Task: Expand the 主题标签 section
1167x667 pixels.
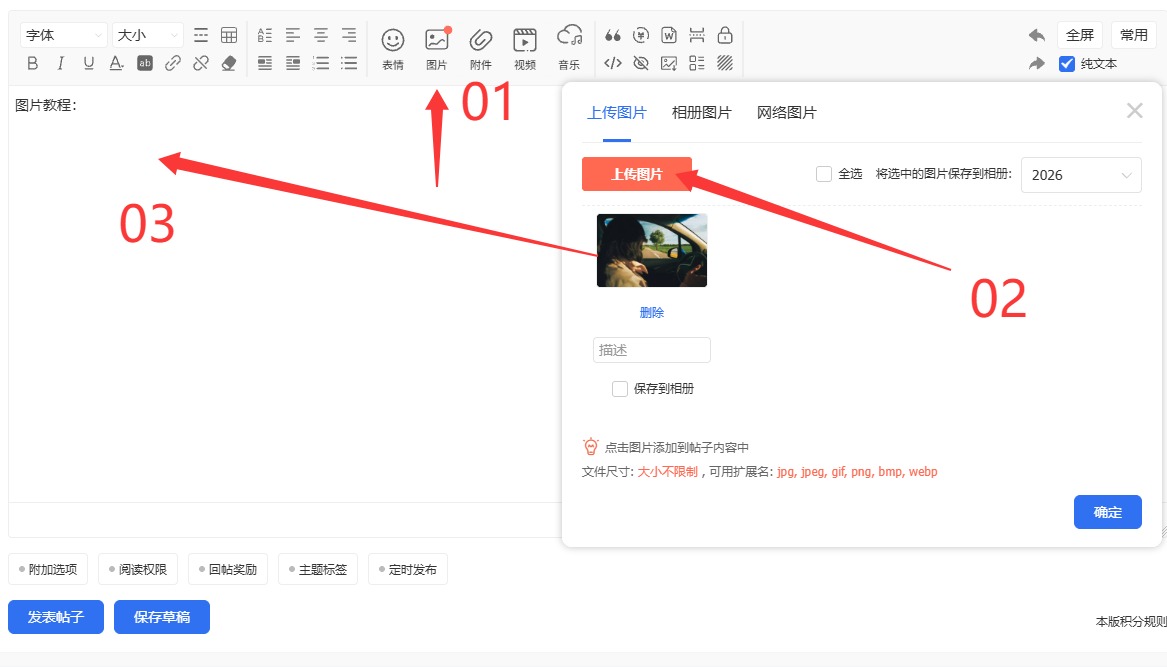Action: tap(318, 569)
